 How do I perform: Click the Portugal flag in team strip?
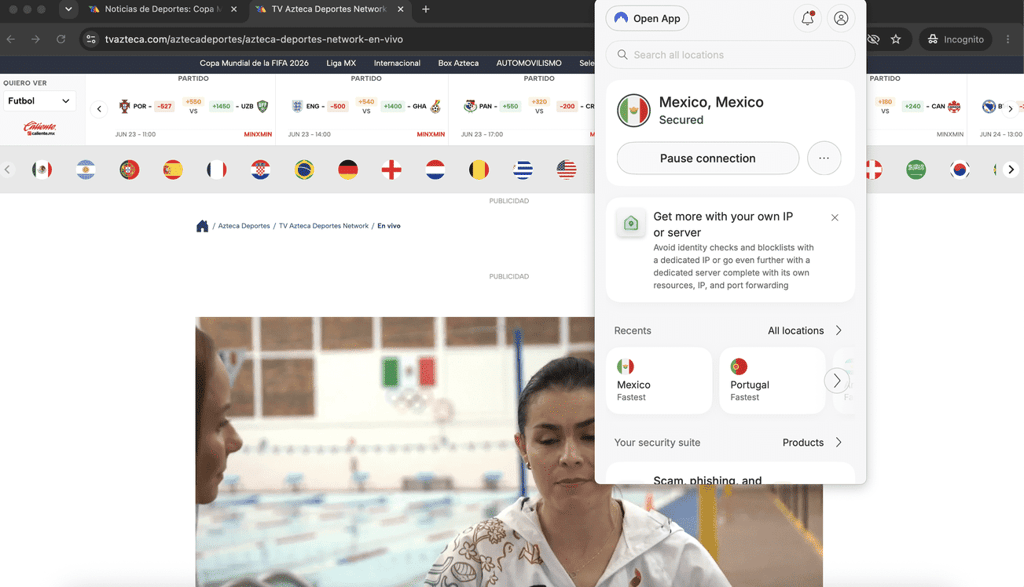click(x=129, y=170)
